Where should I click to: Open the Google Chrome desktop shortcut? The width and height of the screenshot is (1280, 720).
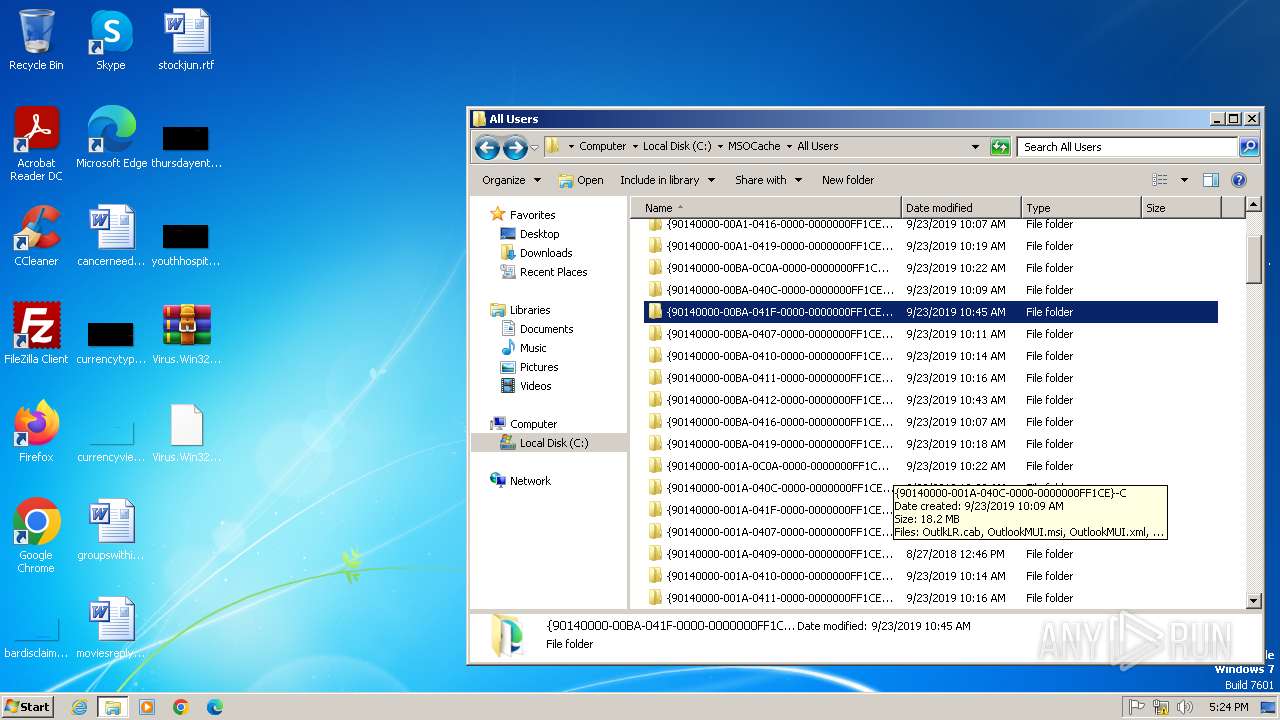coord(36,536)
